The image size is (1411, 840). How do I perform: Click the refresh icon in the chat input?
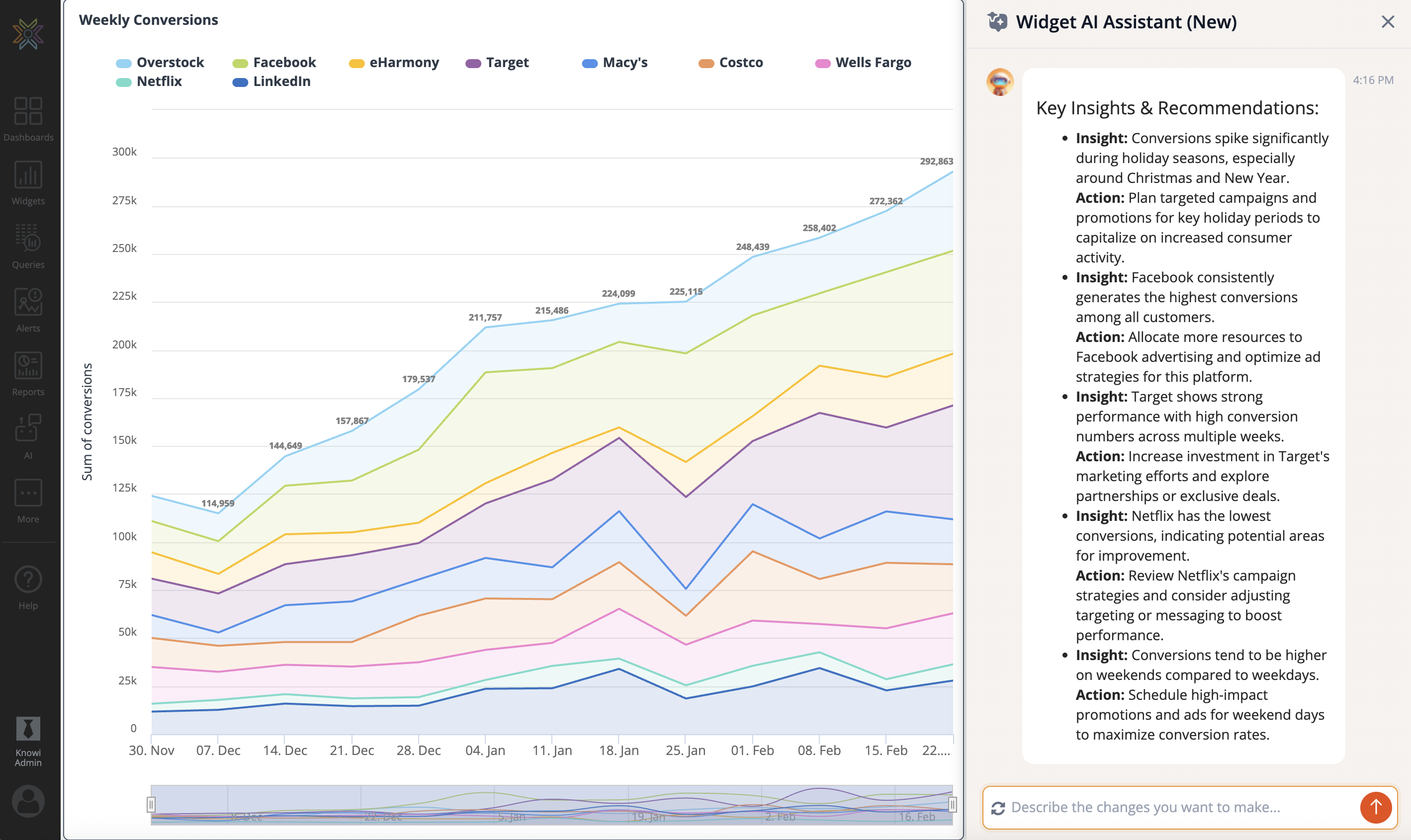[999, 807]
